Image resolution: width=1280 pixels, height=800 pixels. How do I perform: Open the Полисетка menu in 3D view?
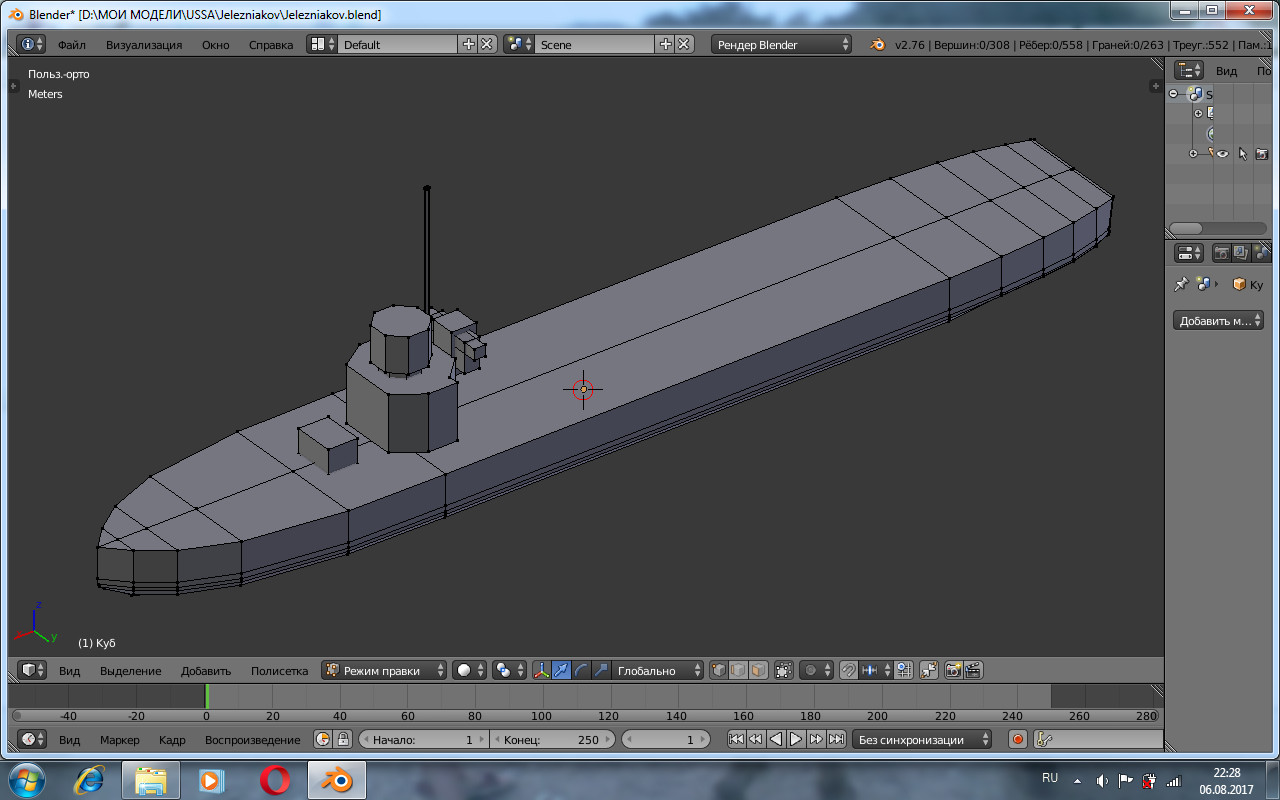pyautogui.click(x=279, y=670)
